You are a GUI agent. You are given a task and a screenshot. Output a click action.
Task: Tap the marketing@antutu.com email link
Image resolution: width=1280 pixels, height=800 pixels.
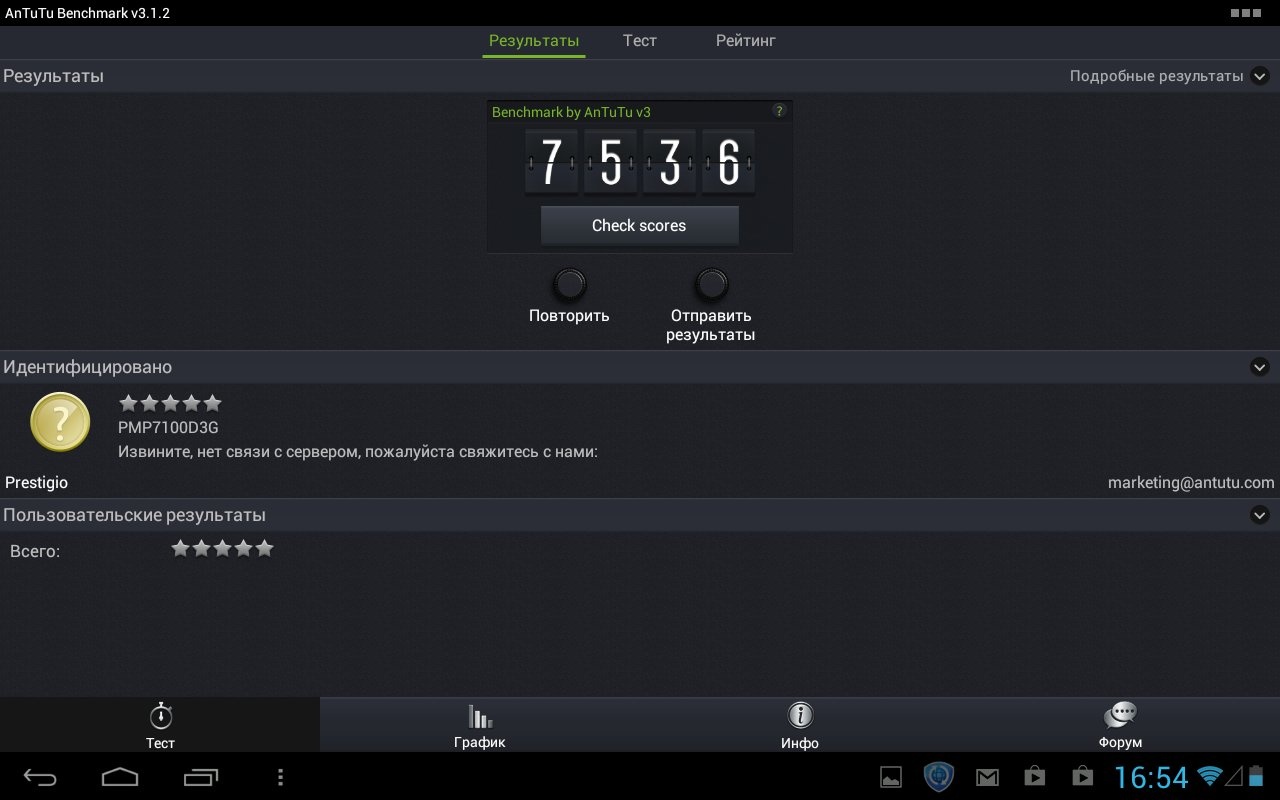[1190, 482]
